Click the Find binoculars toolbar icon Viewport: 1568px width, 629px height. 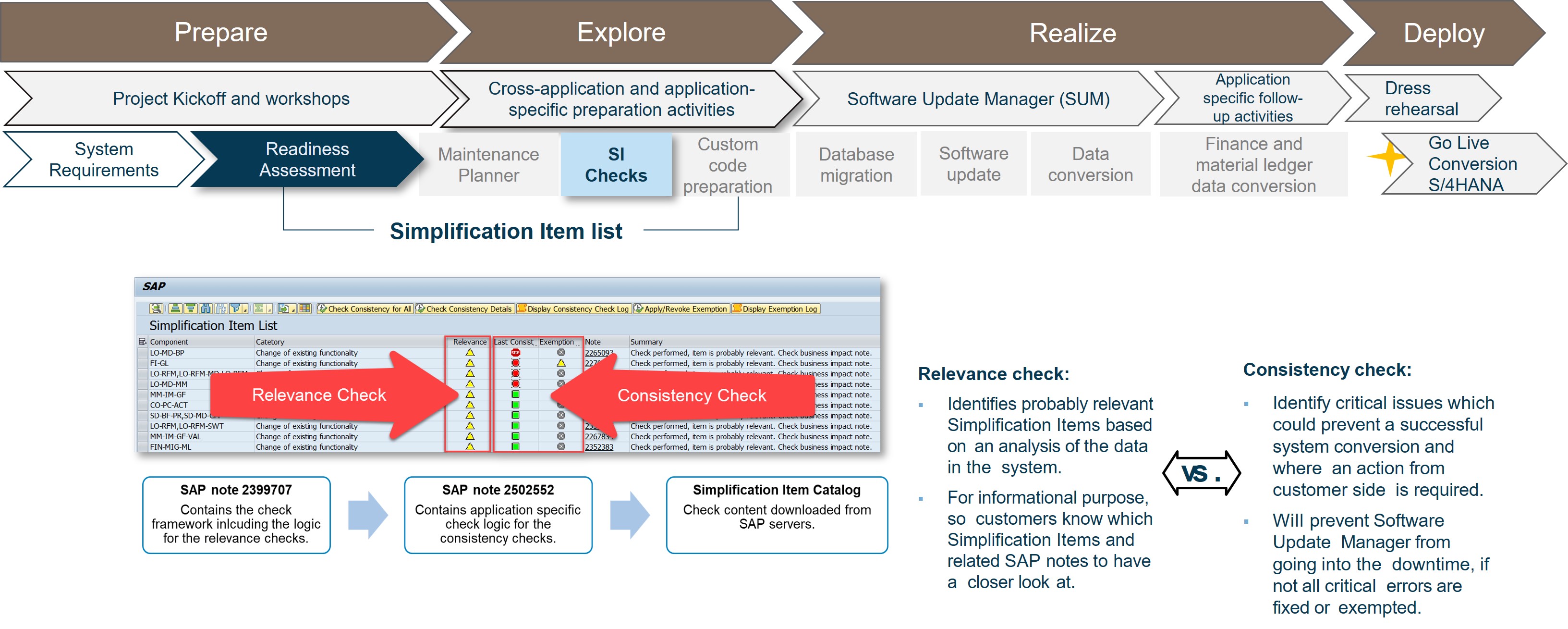pyautogui.click(x=206, y=308)
